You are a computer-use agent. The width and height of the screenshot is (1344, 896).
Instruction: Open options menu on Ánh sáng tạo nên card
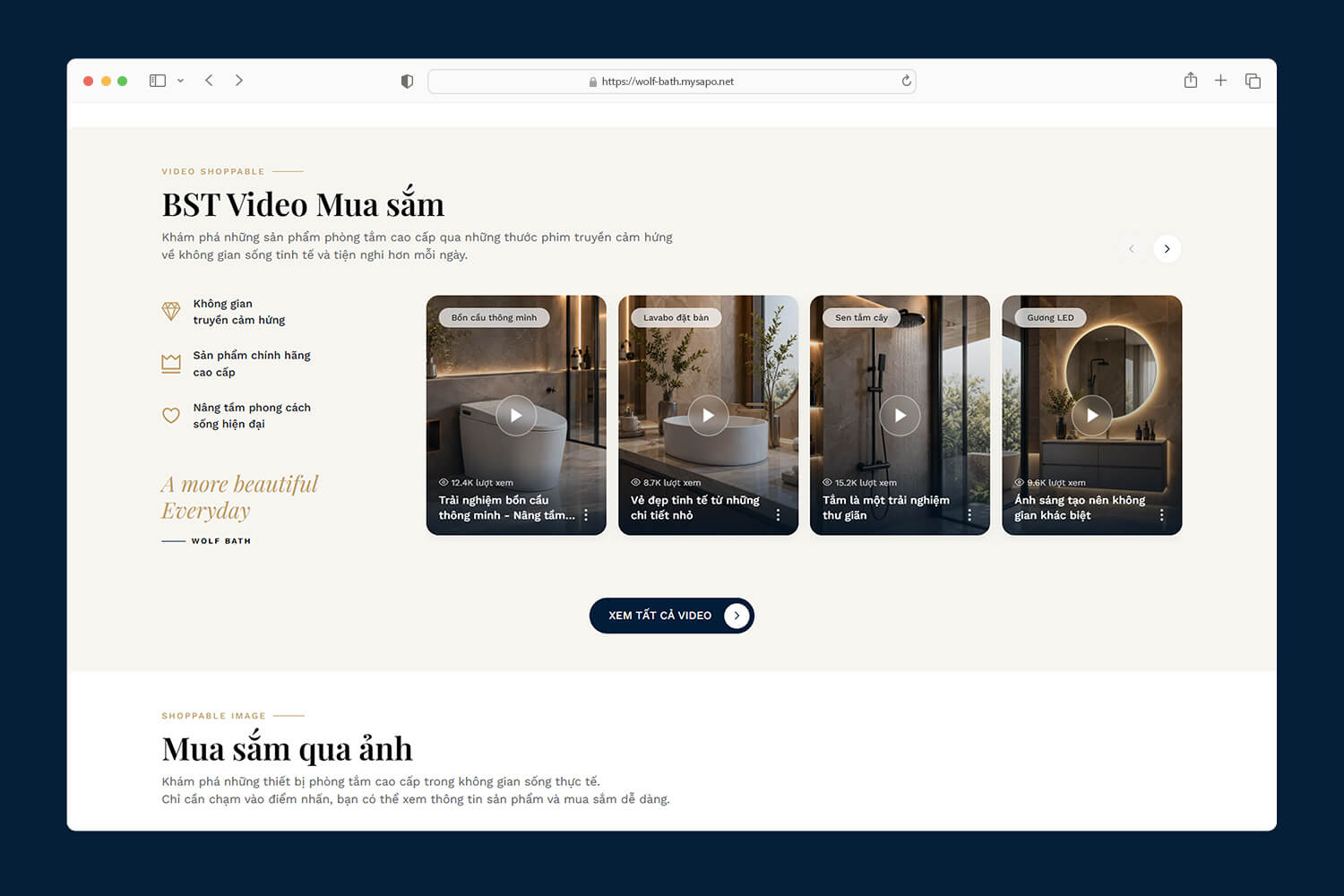coord(1161,515)
